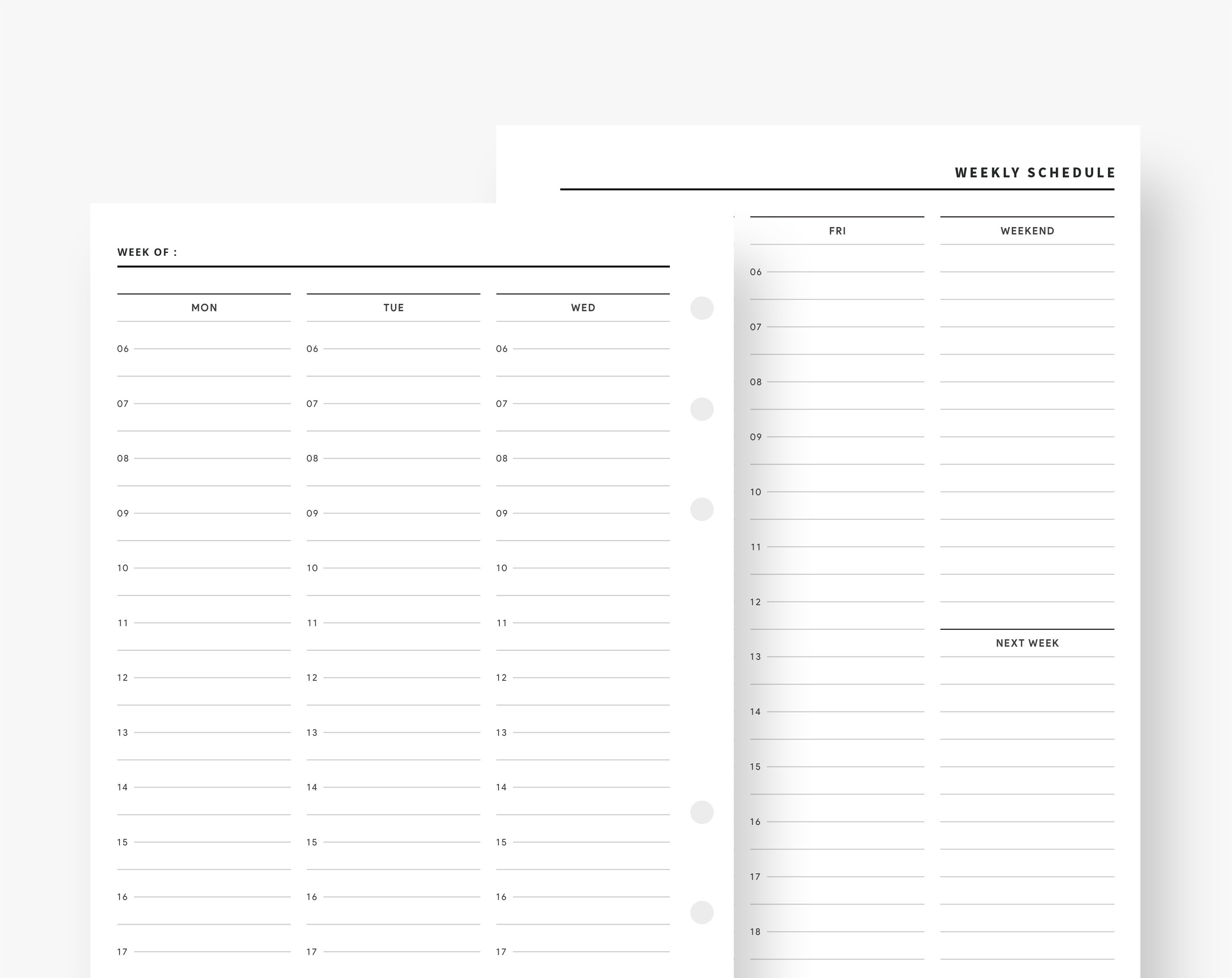Click the WEEK OF input line
1232x978 pixels.
coord(146,252)
